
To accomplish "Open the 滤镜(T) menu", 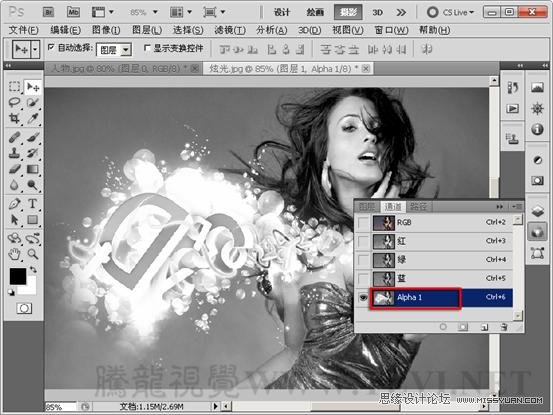I will (x=230, y=30).
